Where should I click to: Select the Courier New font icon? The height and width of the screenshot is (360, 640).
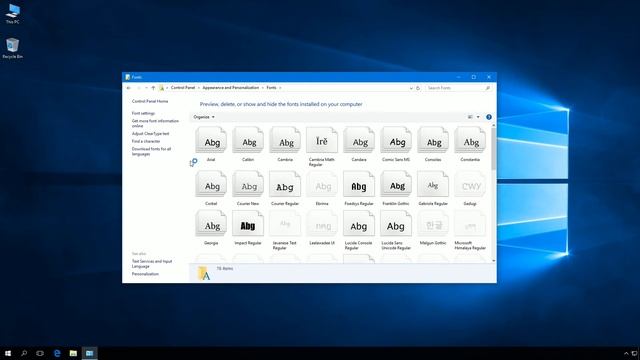pos(248,184)
